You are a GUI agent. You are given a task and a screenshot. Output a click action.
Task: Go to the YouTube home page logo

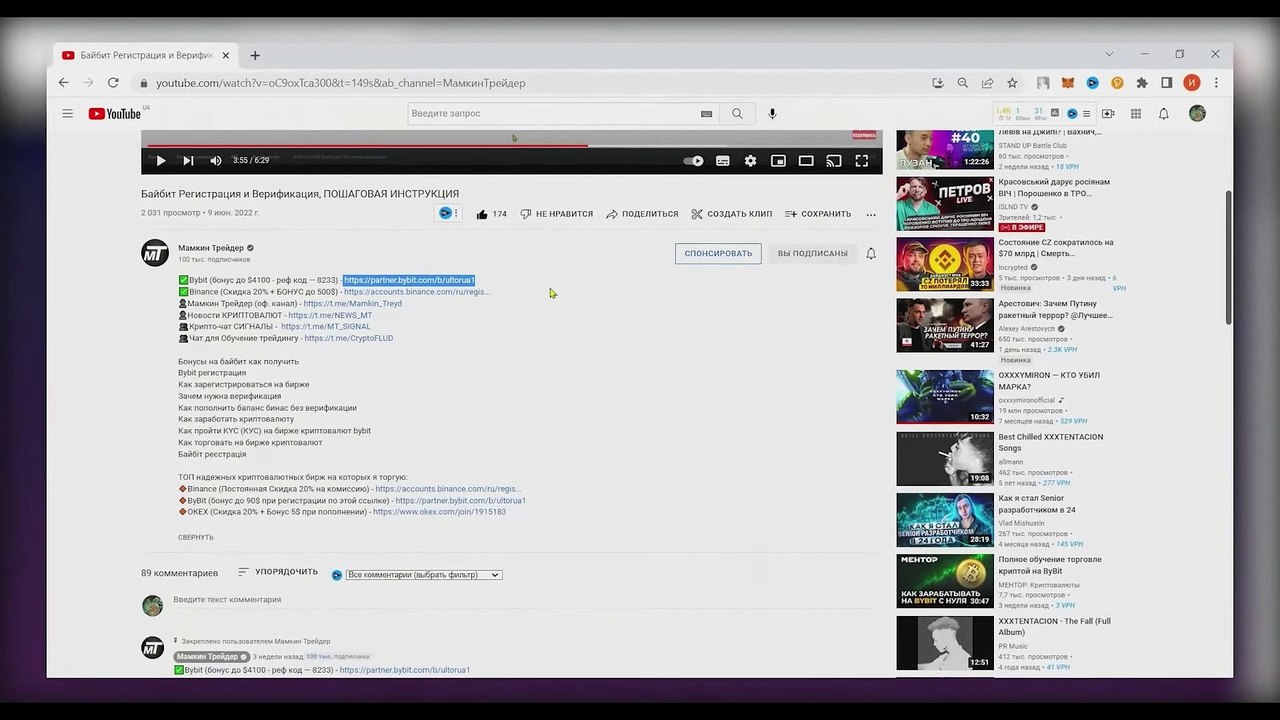click(115, 114)
